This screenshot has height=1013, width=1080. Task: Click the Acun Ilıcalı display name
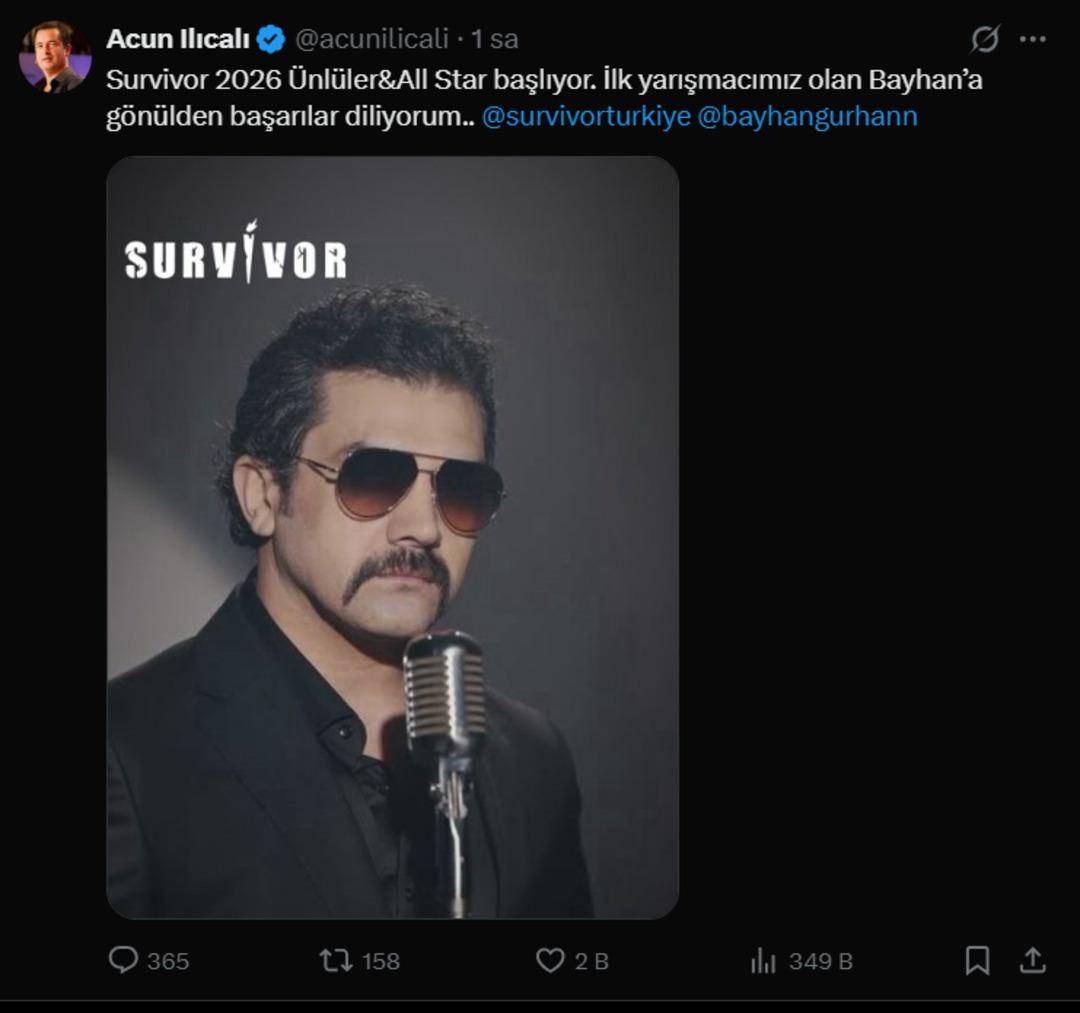click(x=178, y=39)
